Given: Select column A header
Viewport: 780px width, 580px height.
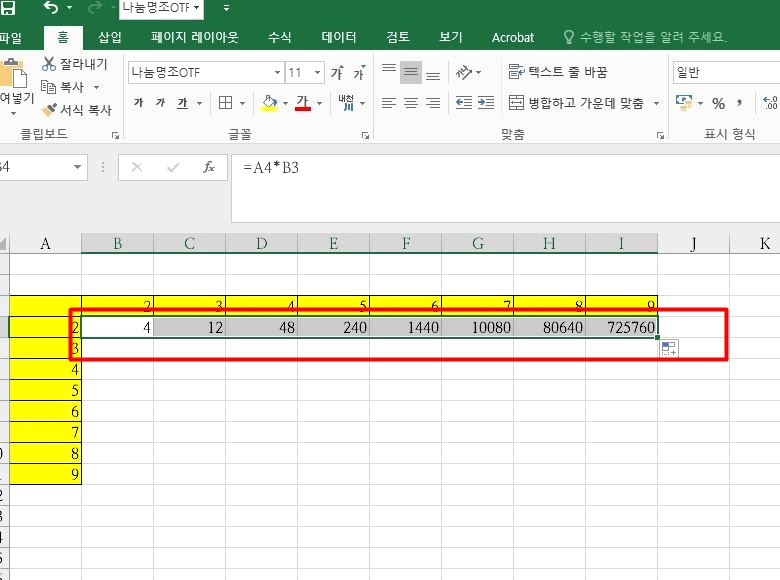Looking at the screenshot, I should [x=45, y=243].
